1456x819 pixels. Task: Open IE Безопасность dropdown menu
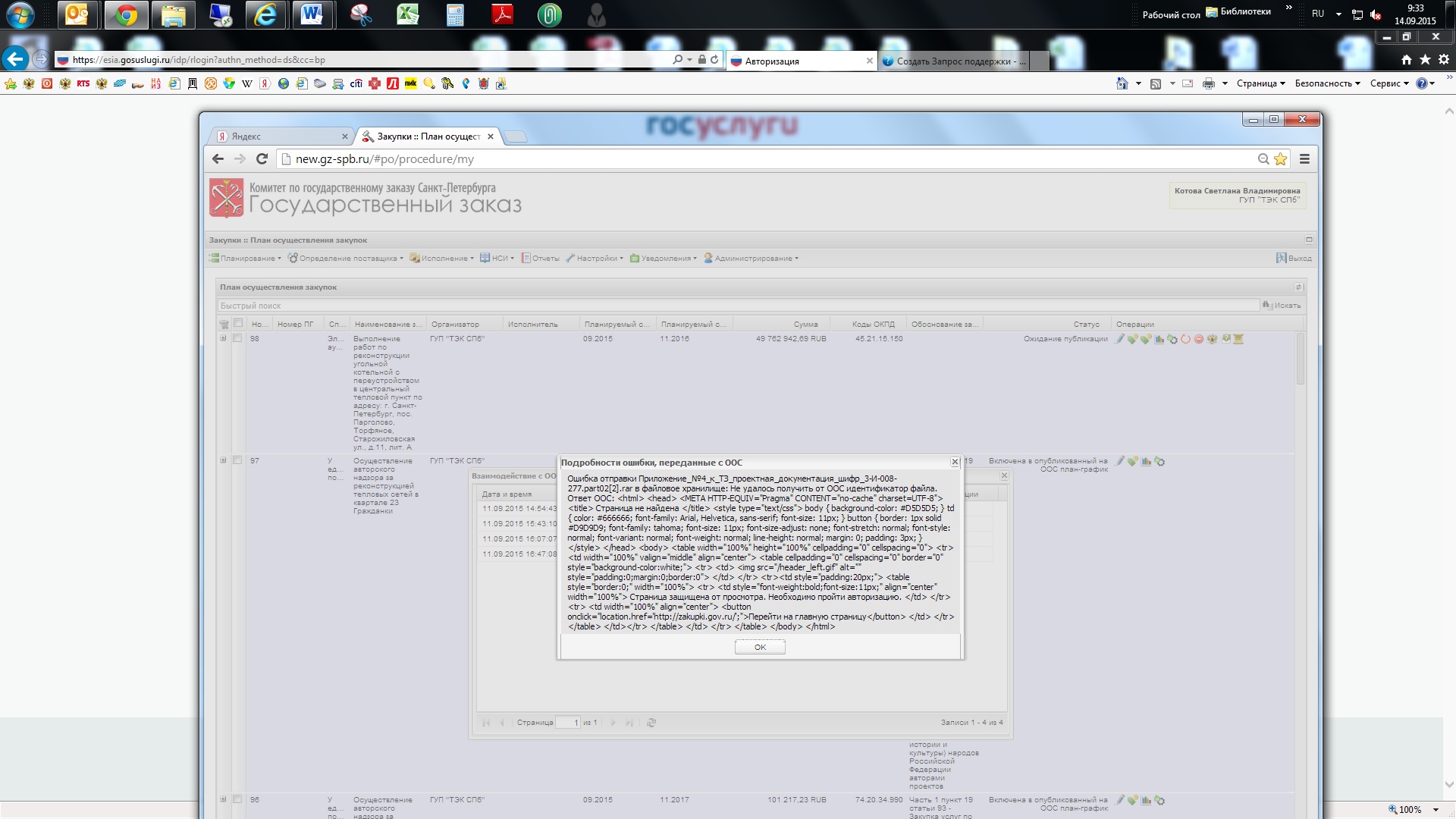pos(1328,83)
